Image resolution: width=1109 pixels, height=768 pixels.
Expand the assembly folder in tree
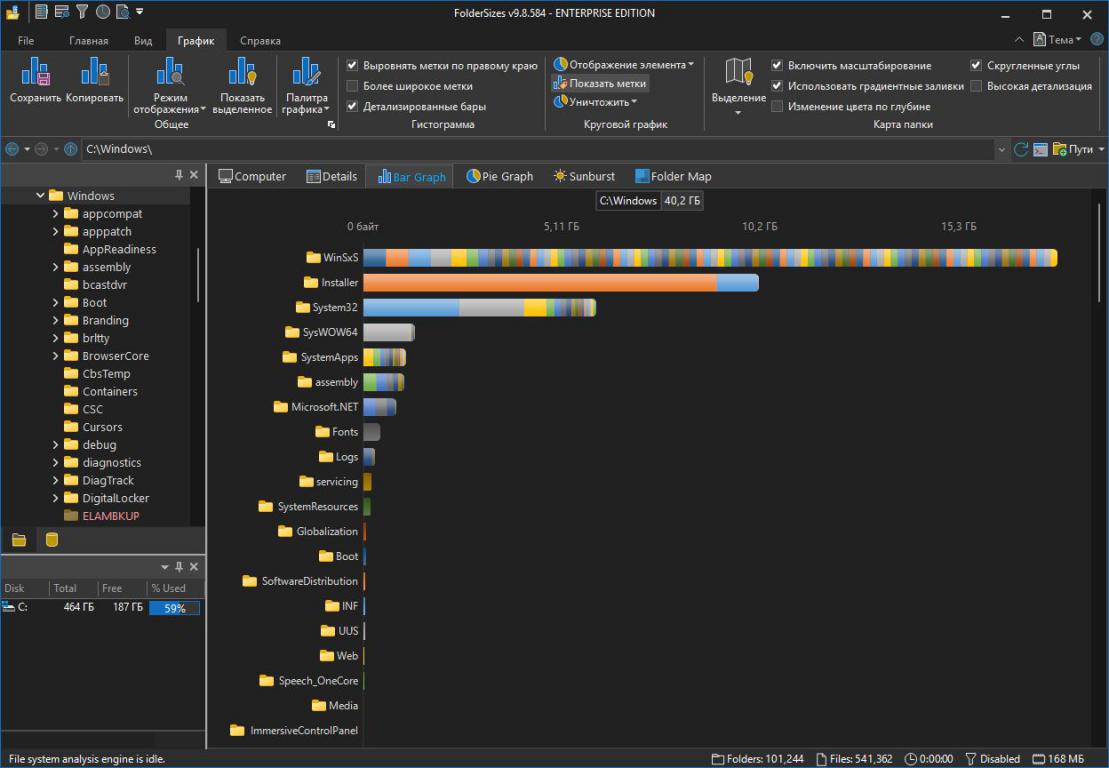pyautogui.click(x=56, y=267)
